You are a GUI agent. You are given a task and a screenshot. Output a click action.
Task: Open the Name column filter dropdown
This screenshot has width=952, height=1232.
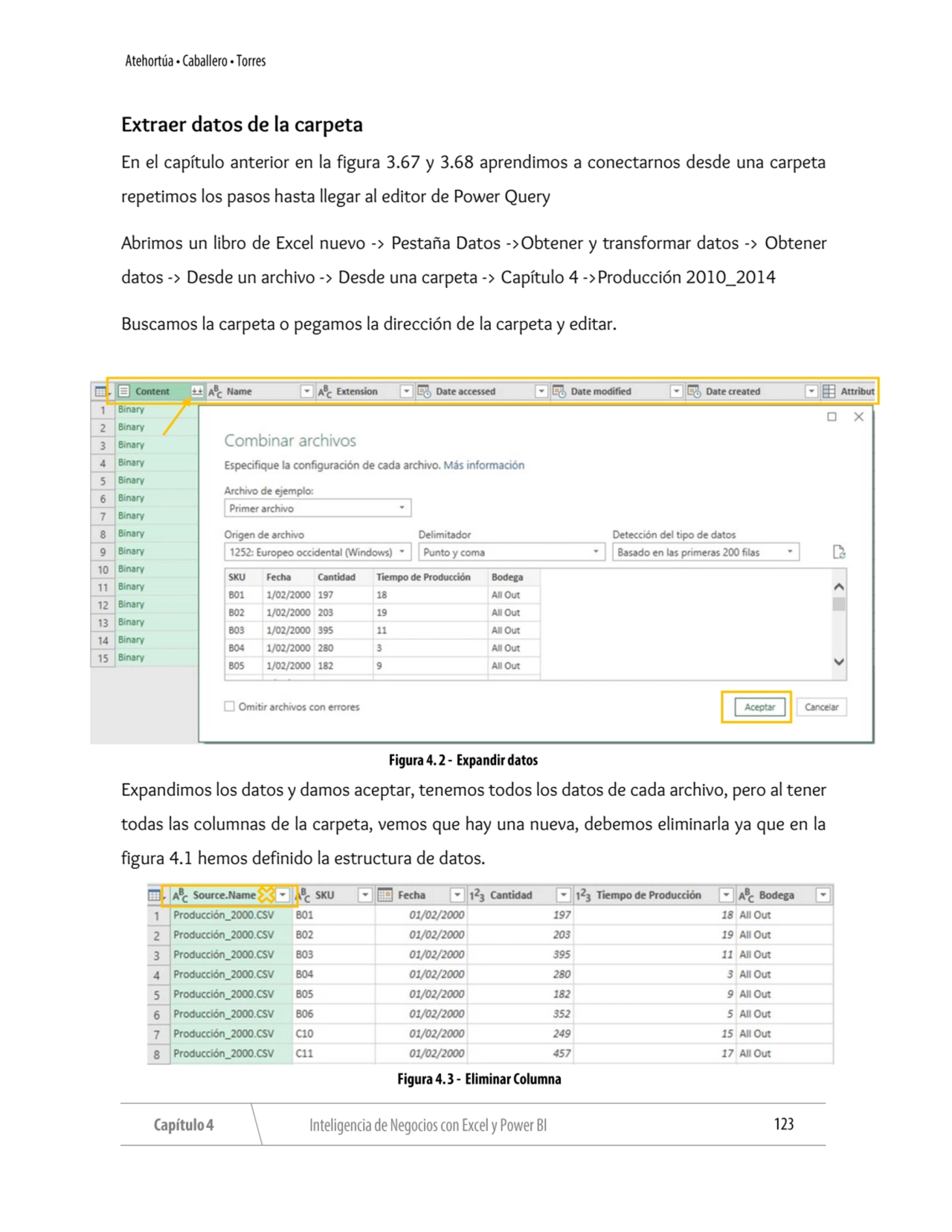(306, 391)
